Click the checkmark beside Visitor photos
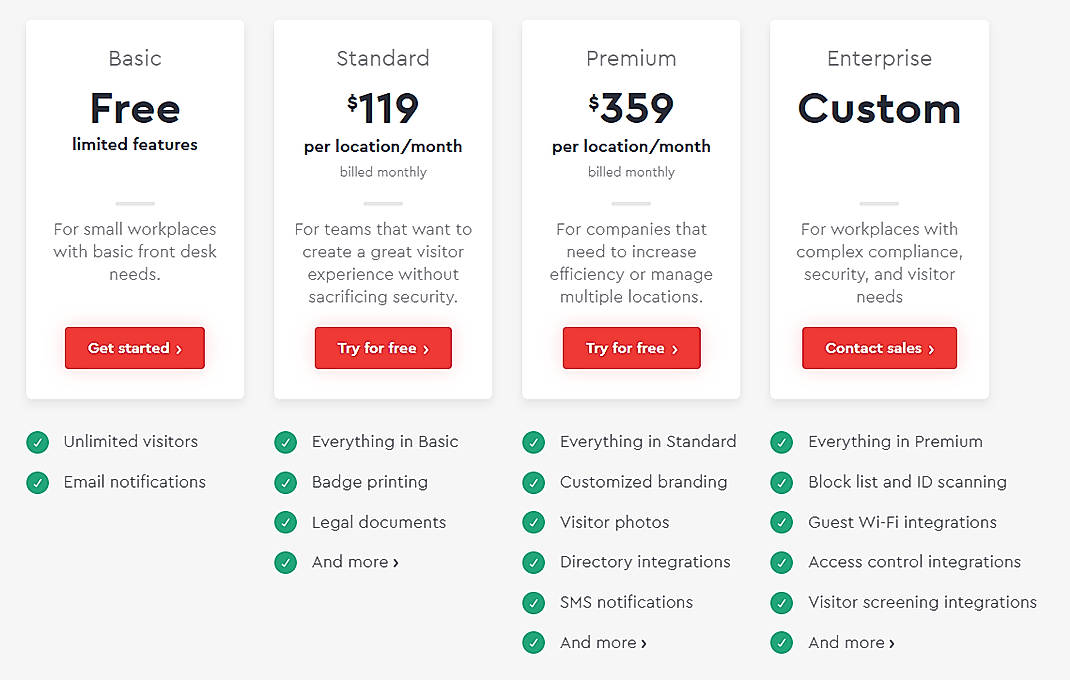Viewport: 1070px width, 680px height. click(533, 522)
